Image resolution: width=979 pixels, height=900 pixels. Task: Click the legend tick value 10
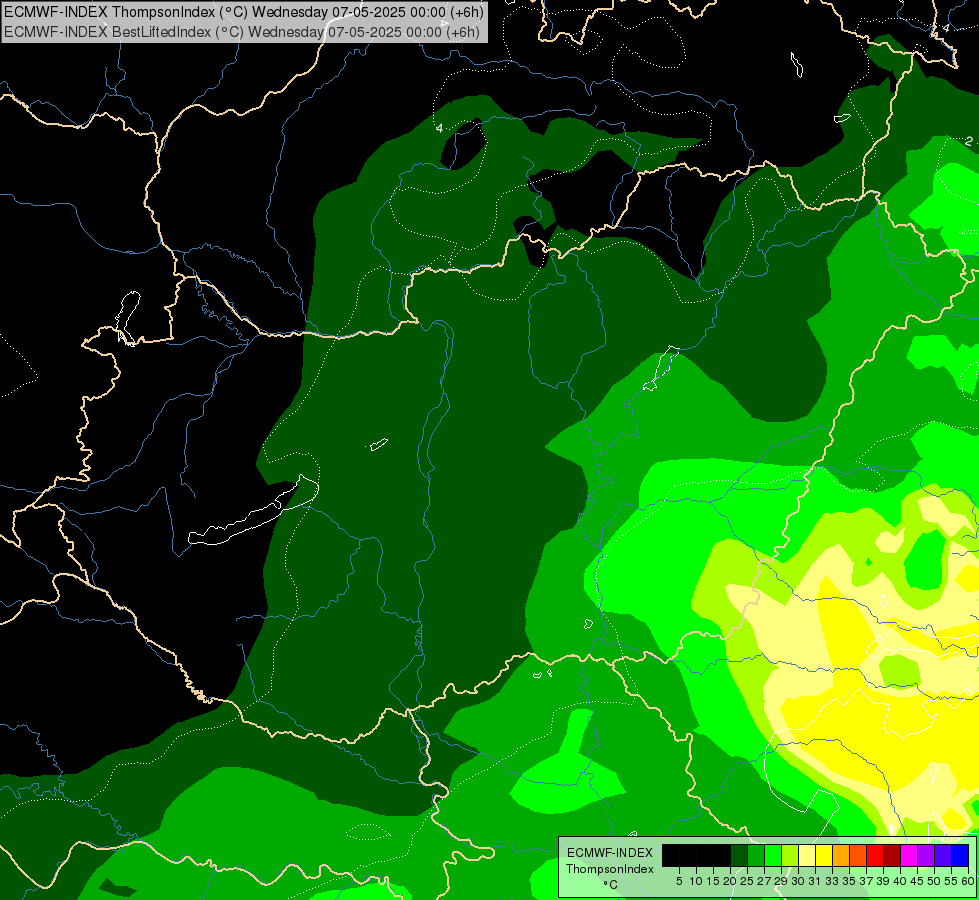click(696, 881)
